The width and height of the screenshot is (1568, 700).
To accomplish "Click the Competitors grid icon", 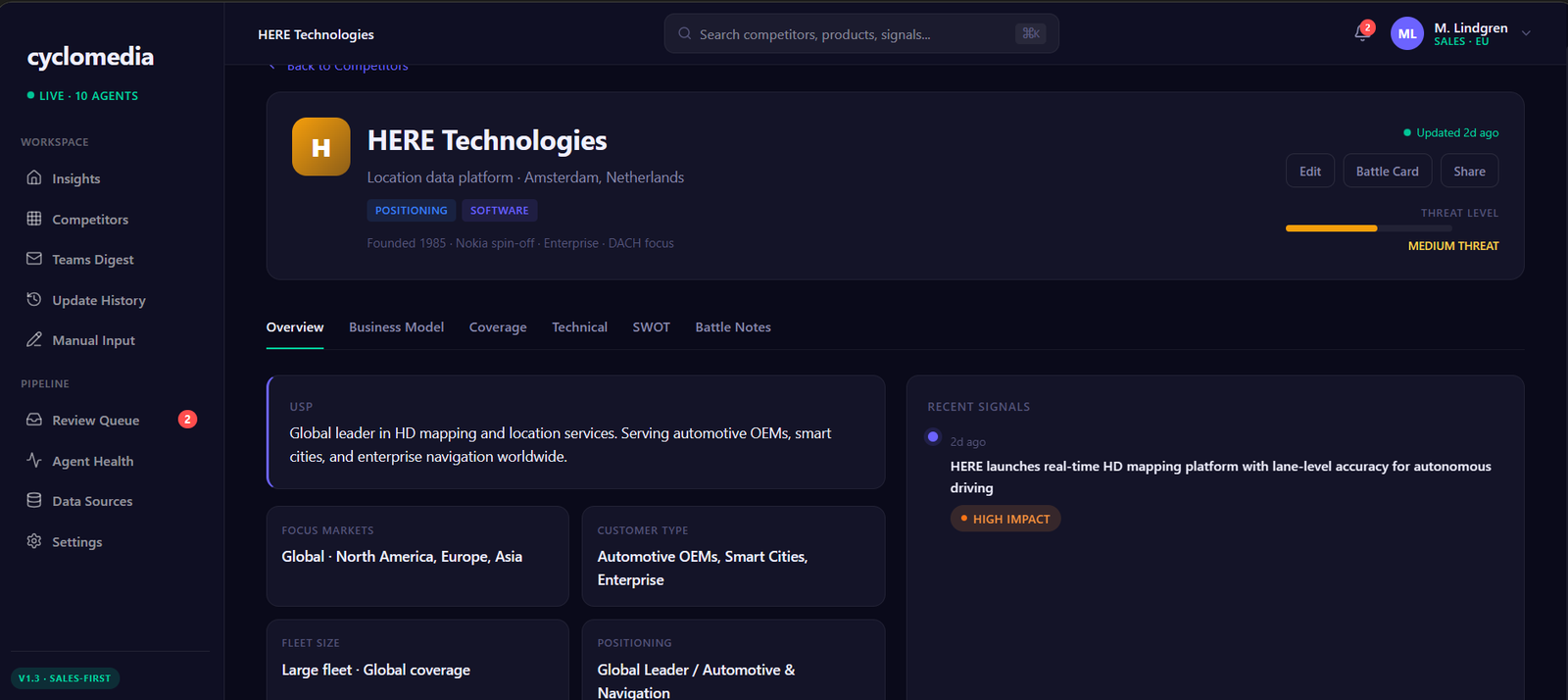I will click(x=34, y=219).
